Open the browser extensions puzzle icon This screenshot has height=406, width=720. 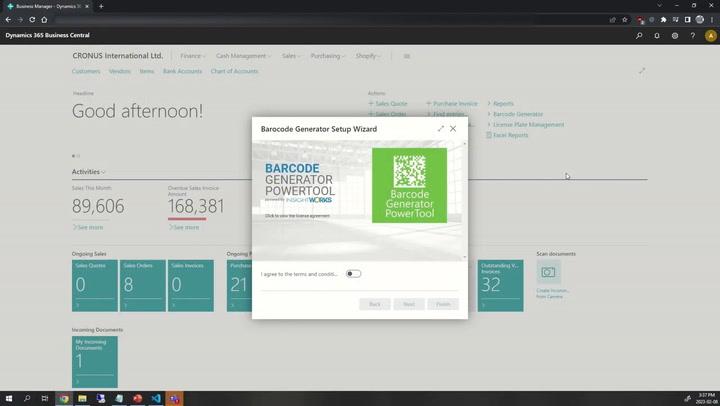coord(664,20)
